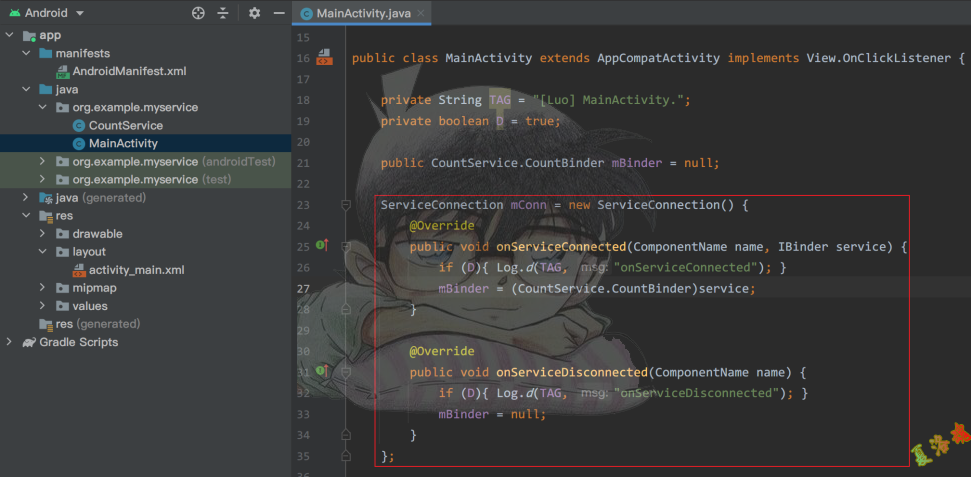Viewport: 971px width, 477px height.
Task: Fold the ServiceConnection block at line 23
Action: (346, 204)
